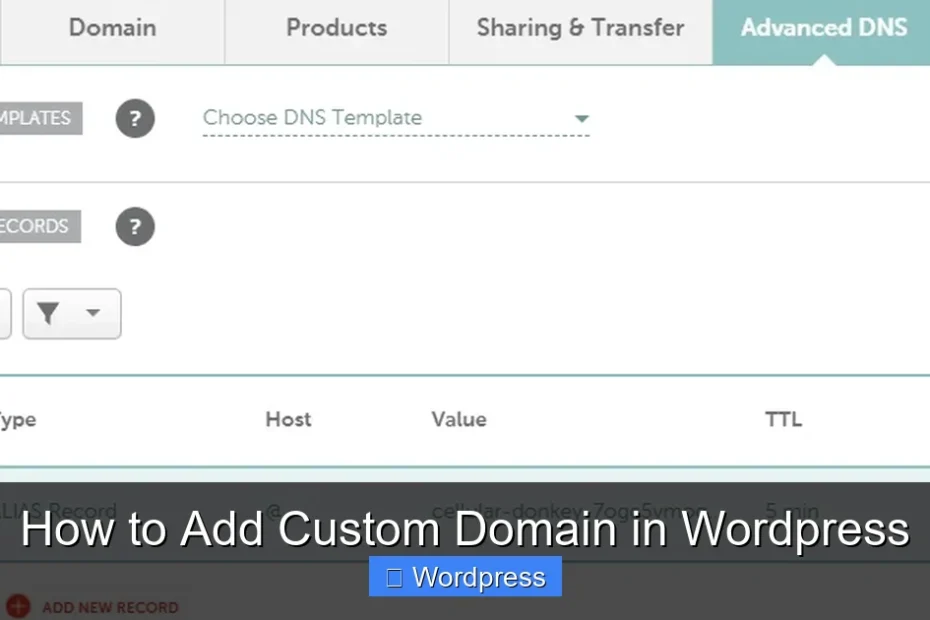Open the filter funnel dropdown button
This screenshot has height=620, width=930.
pyautogui.click(x=72, y=314)
